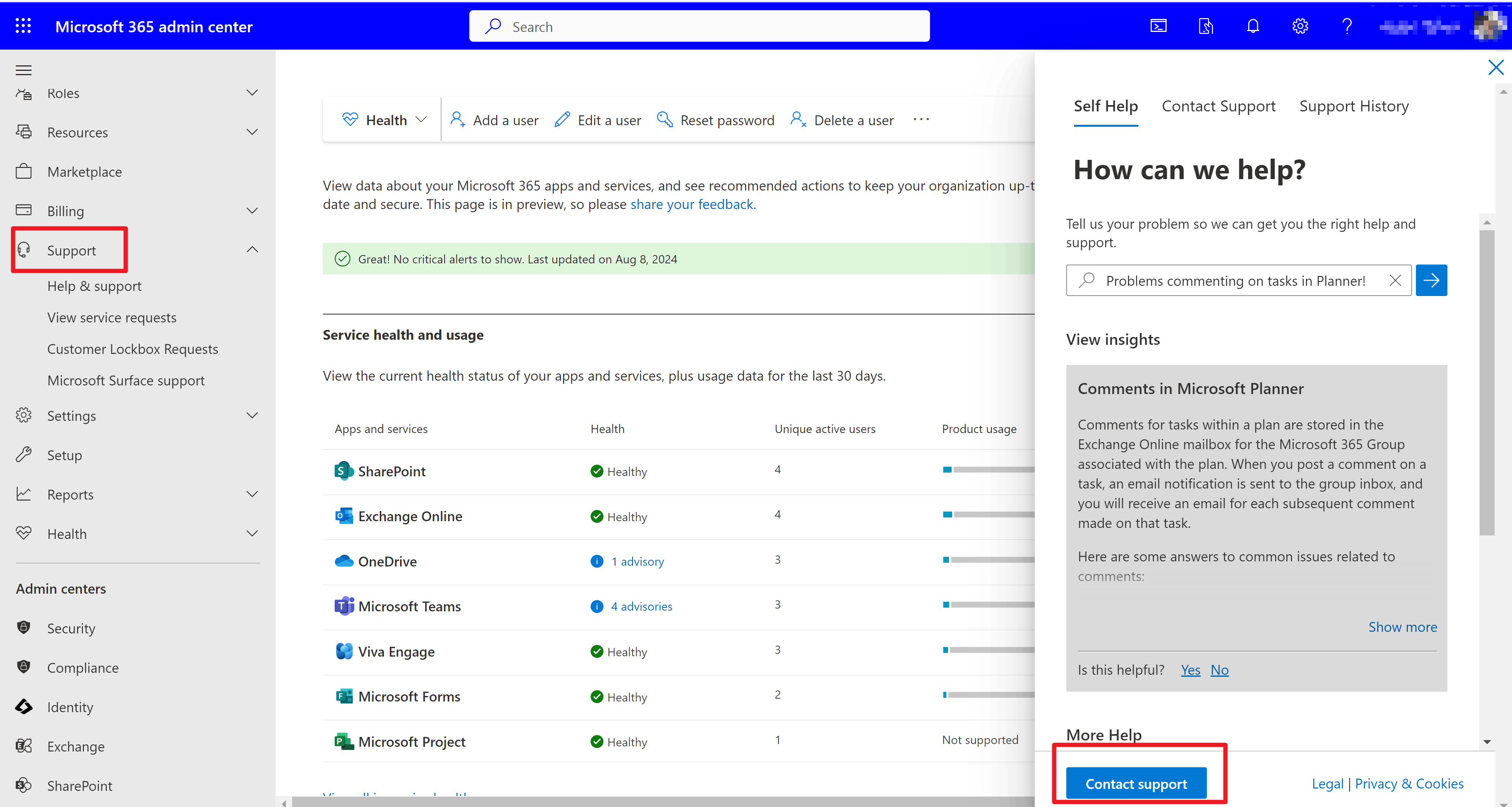Expand the Billing navigation section
The image size is (1512, 807).
[x=252, y=211]
